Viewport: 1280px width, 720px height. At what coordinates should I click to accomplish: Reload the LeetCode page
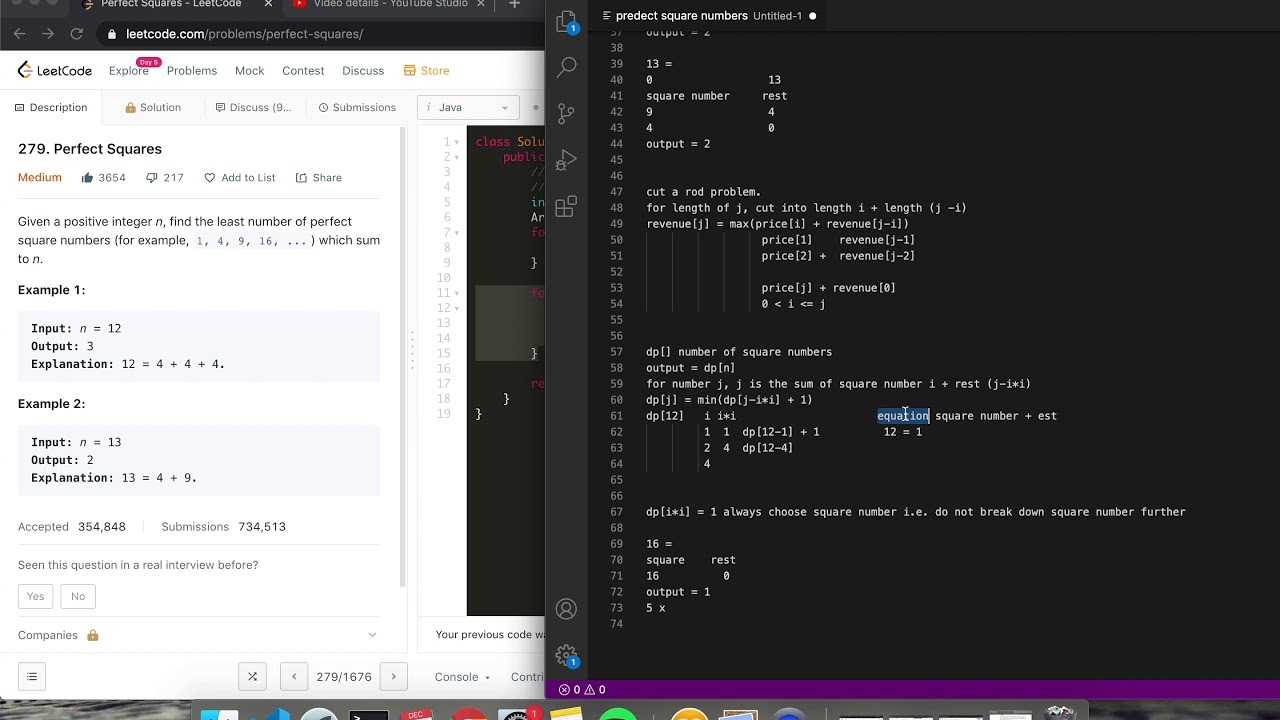77,34
